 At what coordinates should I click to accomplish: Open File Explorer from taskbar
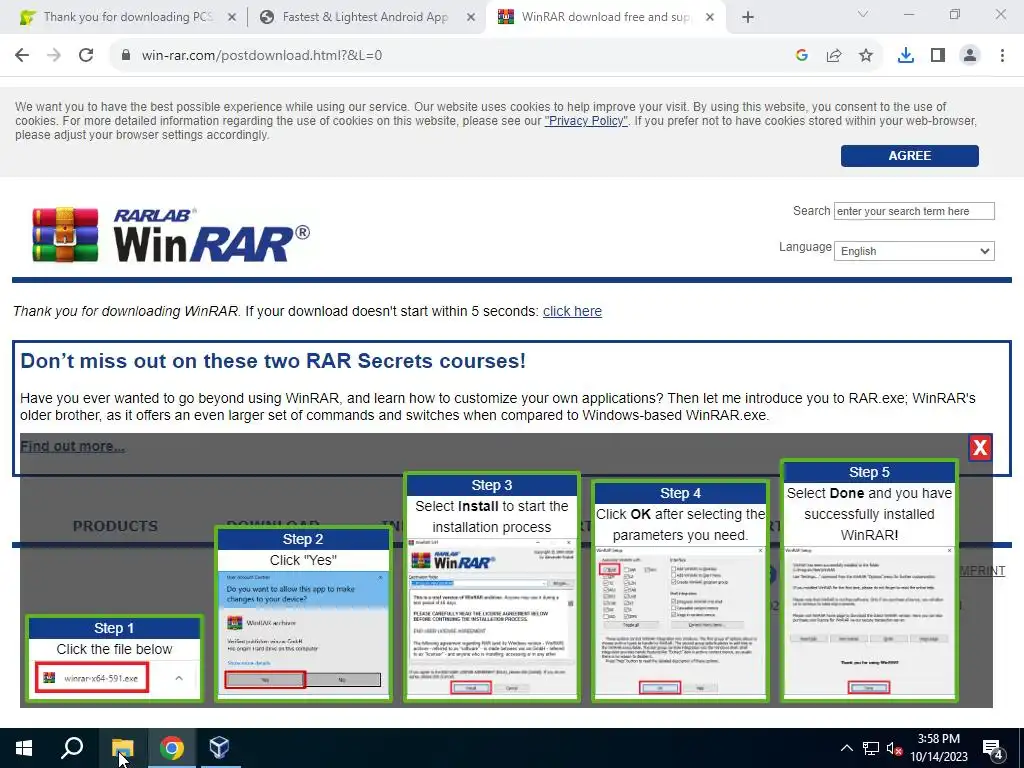[x=121, y=748]
